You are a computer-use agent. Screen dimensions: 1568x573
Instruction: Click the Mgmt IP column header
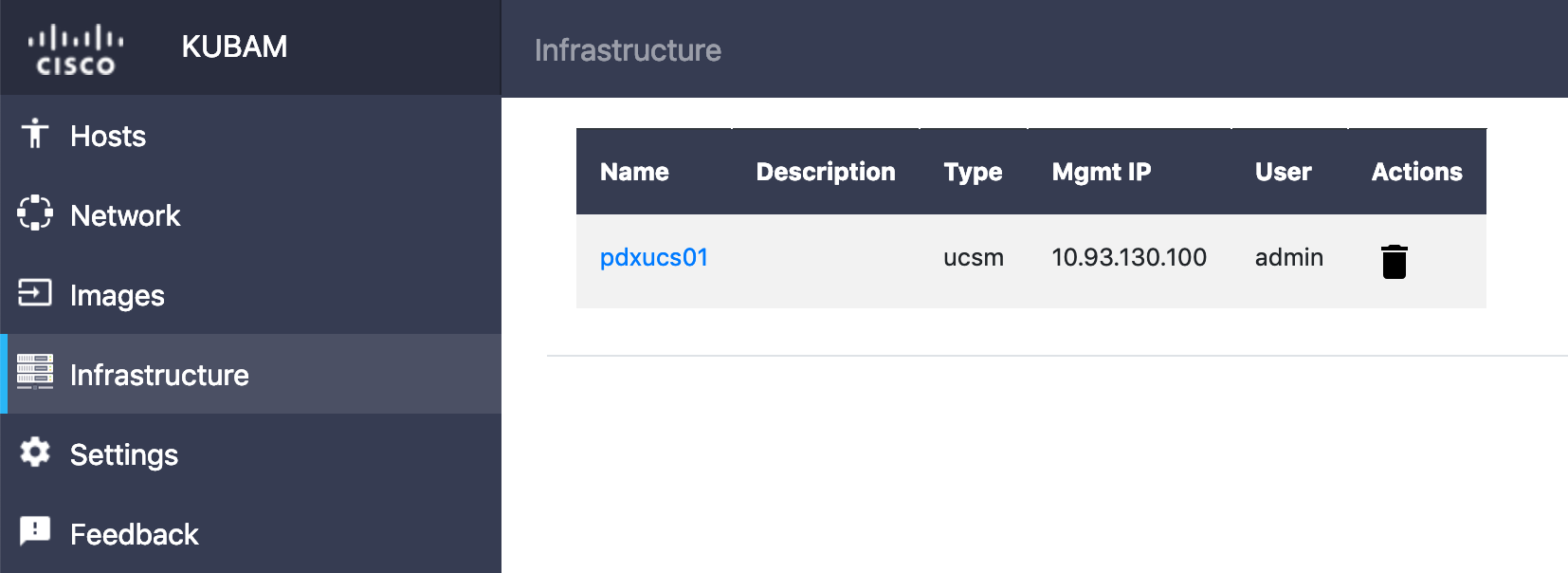[x=1101, y=172]
